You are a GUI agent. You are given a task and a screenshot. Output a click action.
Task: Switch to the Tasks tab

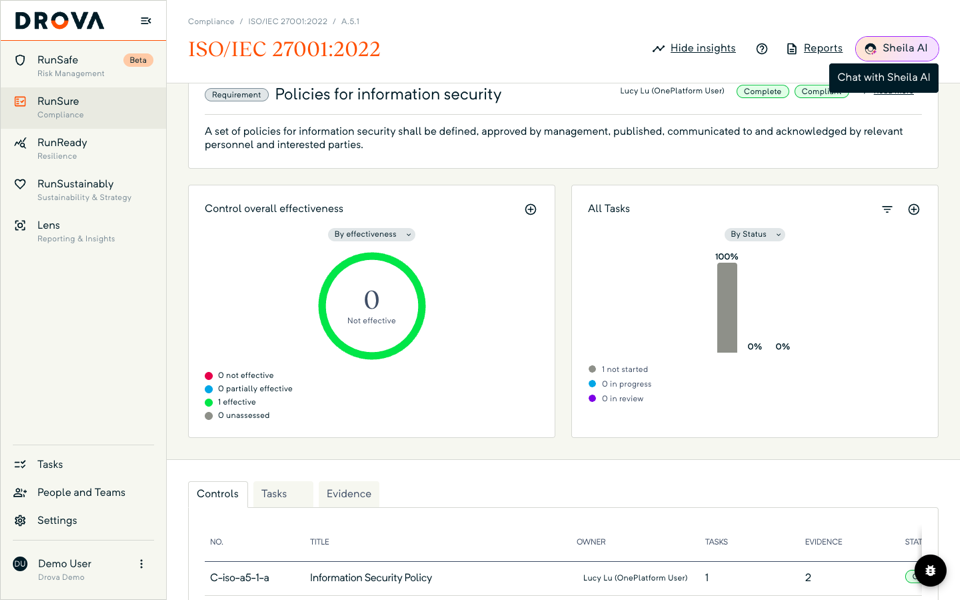(283, 493)
